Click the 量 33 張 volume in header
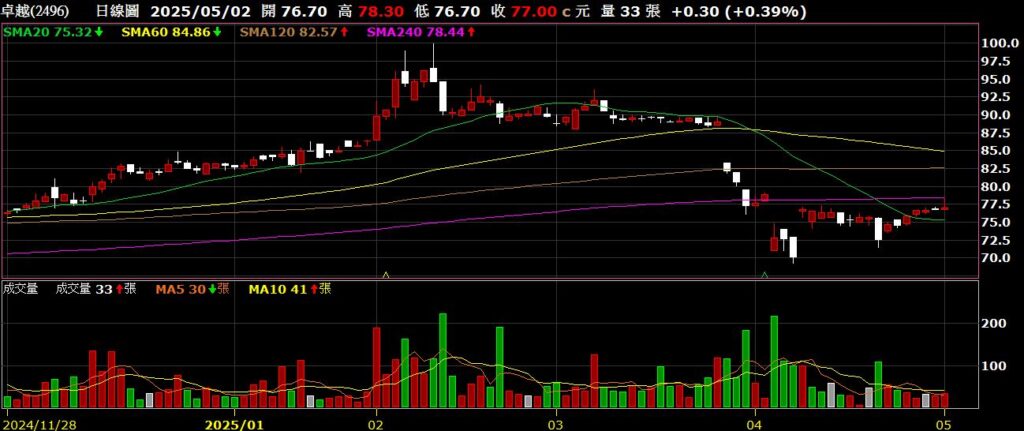Screen dimensions: 1024x431 (630, 11)
